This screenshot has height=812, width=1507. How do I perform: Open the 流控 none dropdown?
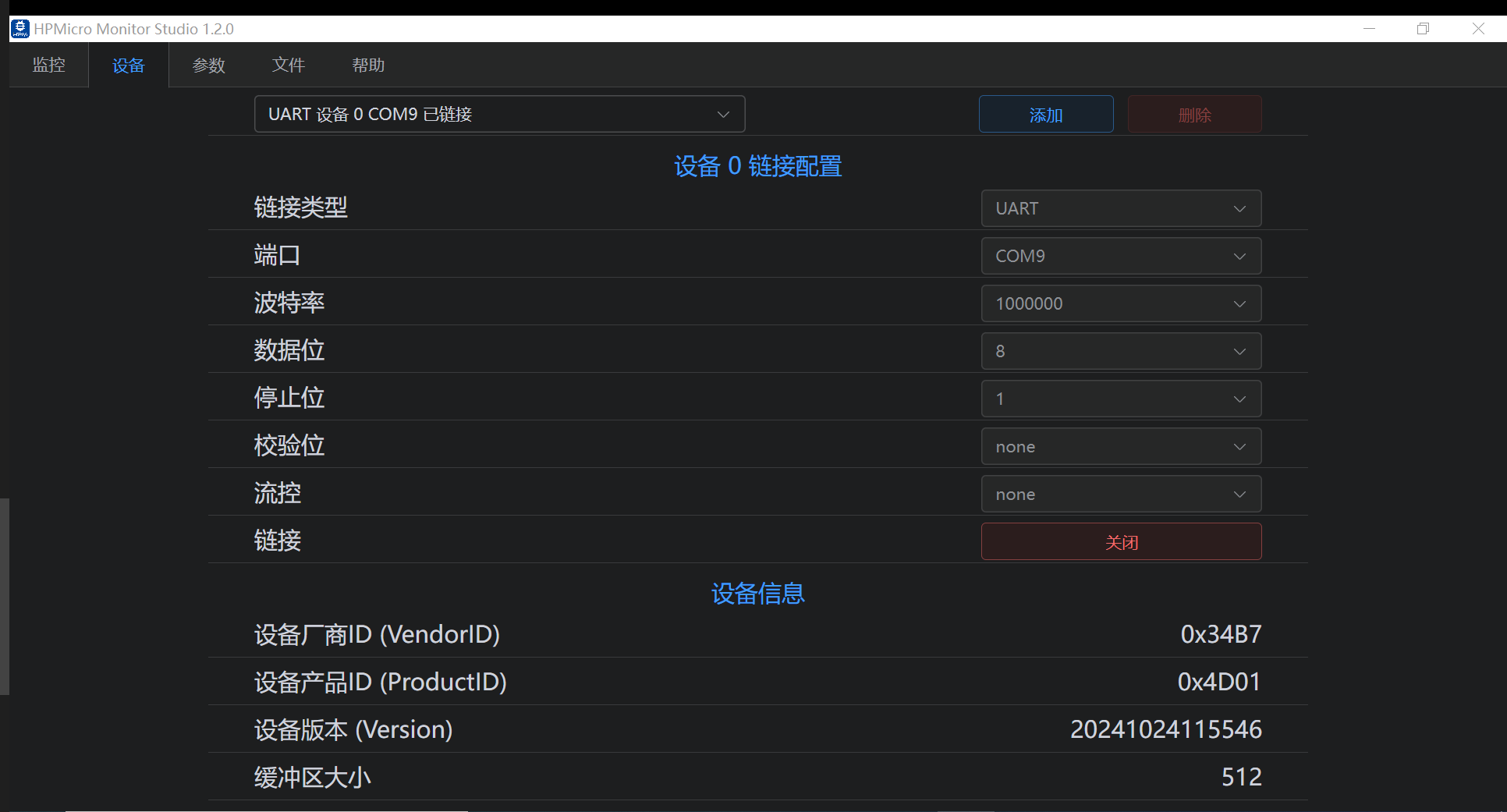click(x=1122, y=495)
